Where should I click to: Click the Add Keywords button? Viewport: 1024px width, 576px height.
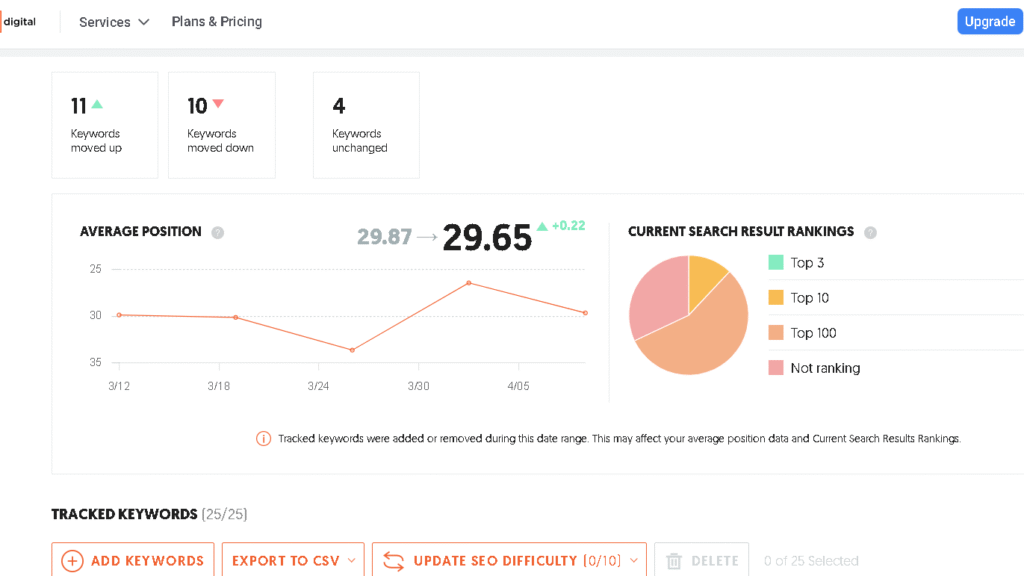[132, 560]
